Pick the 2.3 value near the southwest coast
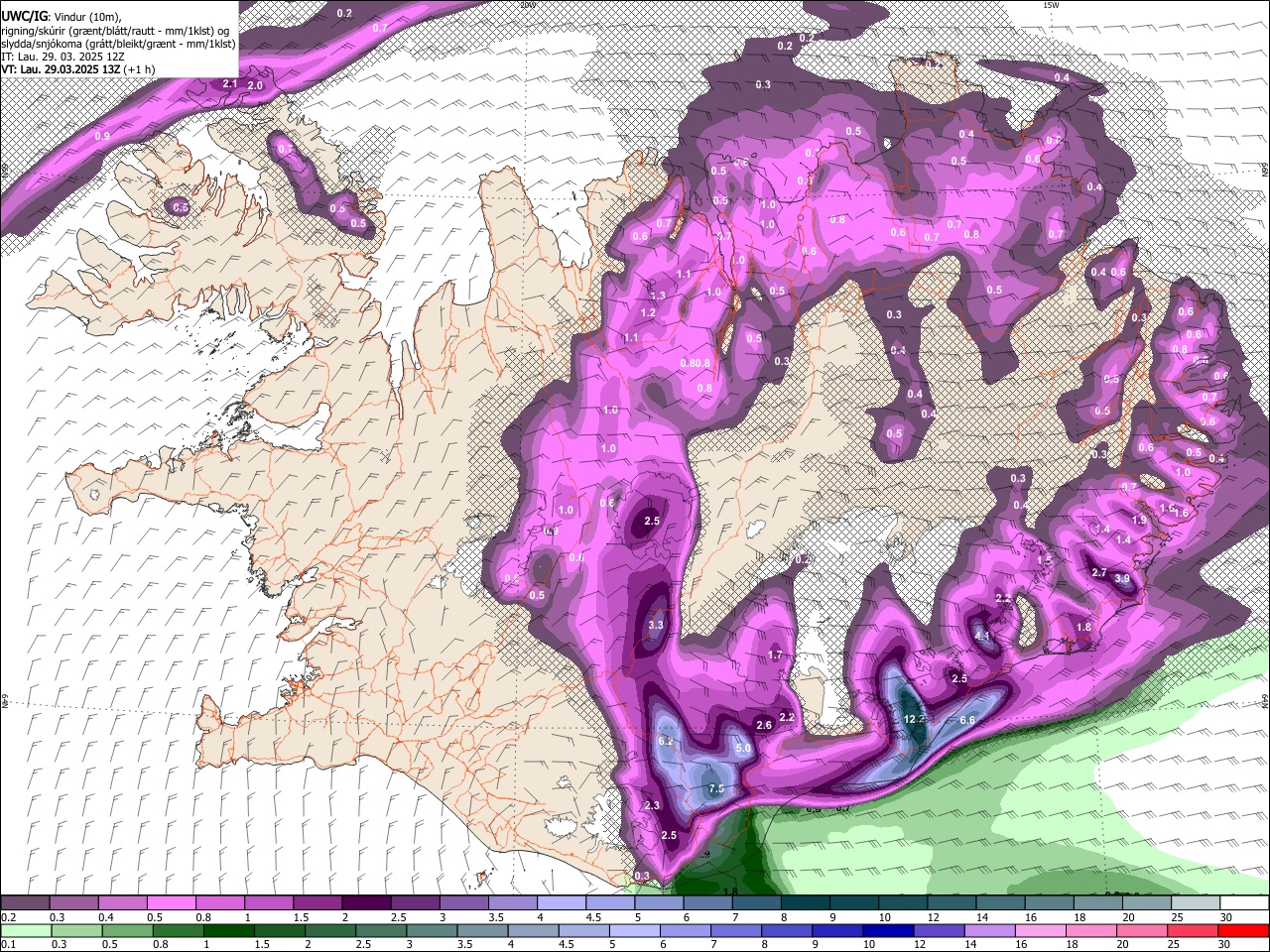 pyautogui.click(x=652, y=806)
